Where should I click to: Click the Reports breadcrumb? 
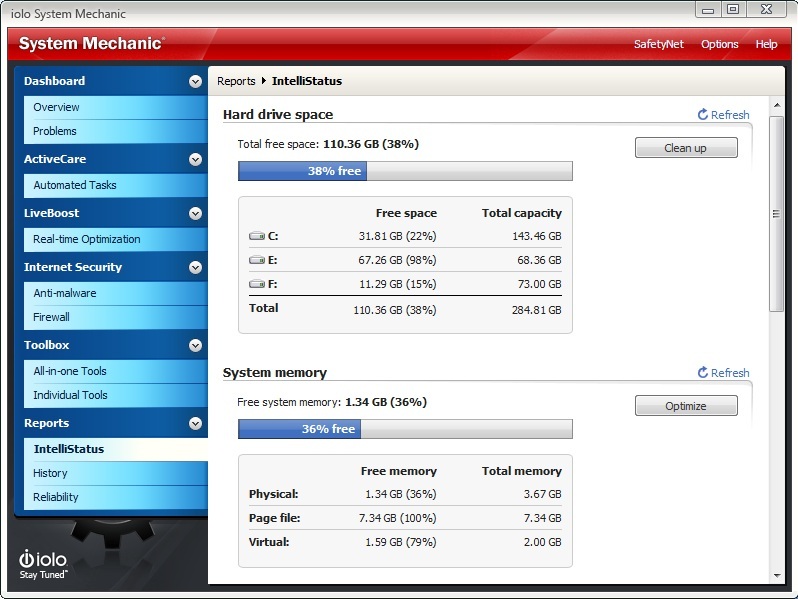236,81
